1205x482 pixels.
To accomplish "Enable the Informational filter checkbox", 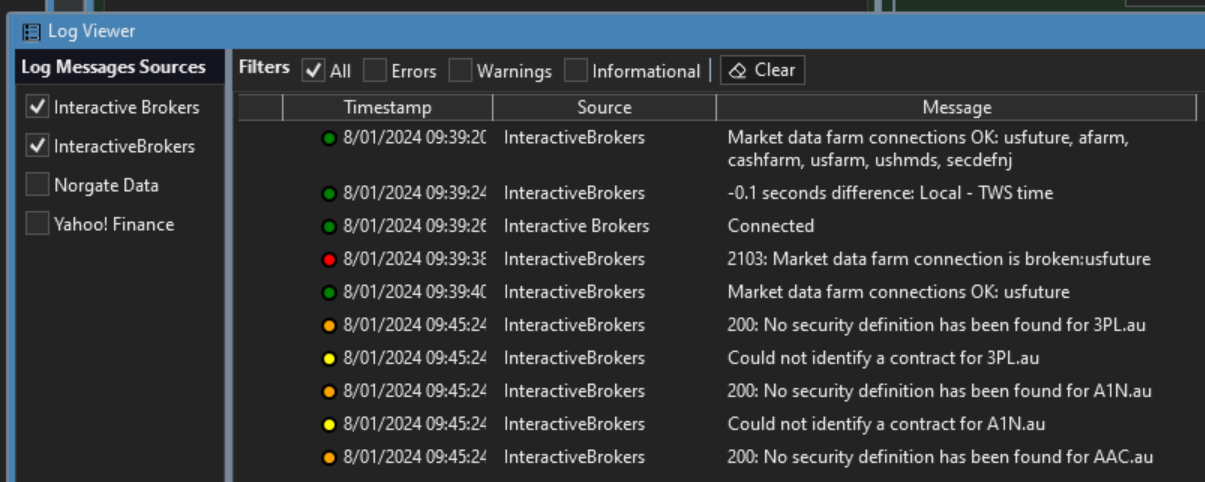I will 575,70.
